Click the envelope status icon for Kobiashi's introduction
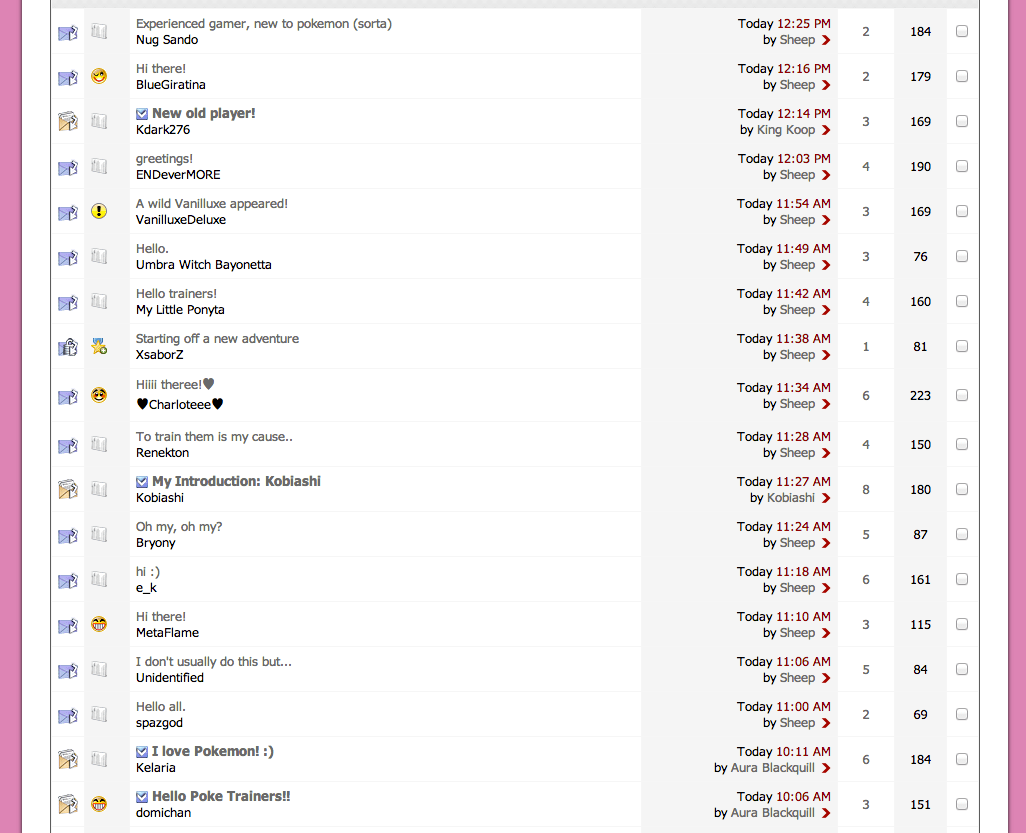 click(x=67, y=490)
